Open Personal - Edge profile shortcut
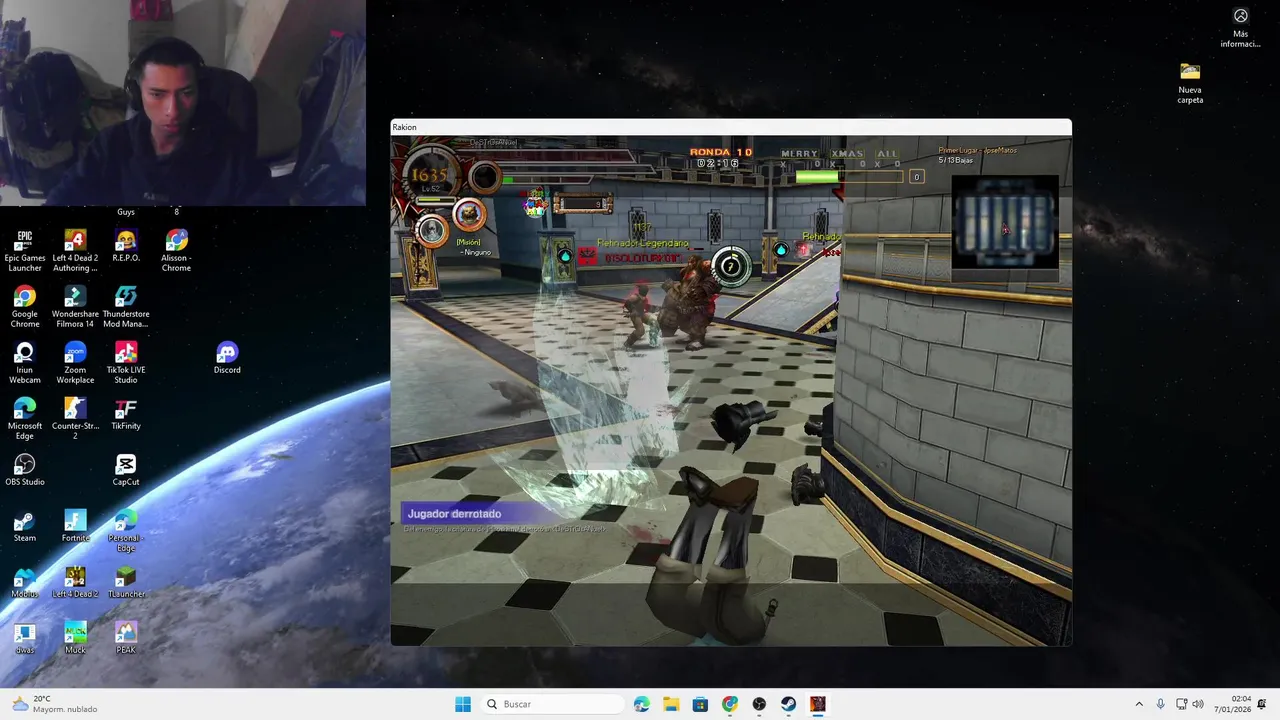The width and height of the screenshot is (1280, 720). pyautogui.click(x=126, y=531)
